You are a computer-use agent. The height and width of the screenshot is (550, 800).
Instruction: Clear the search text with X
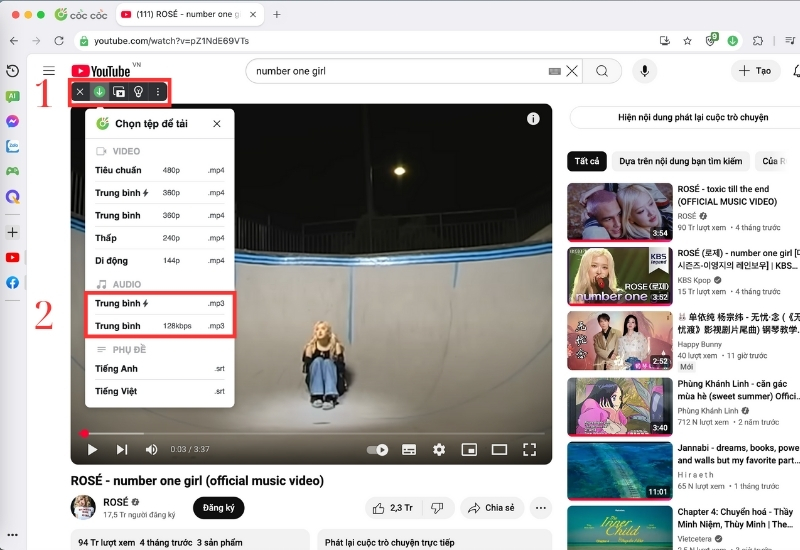coord(572,71)
